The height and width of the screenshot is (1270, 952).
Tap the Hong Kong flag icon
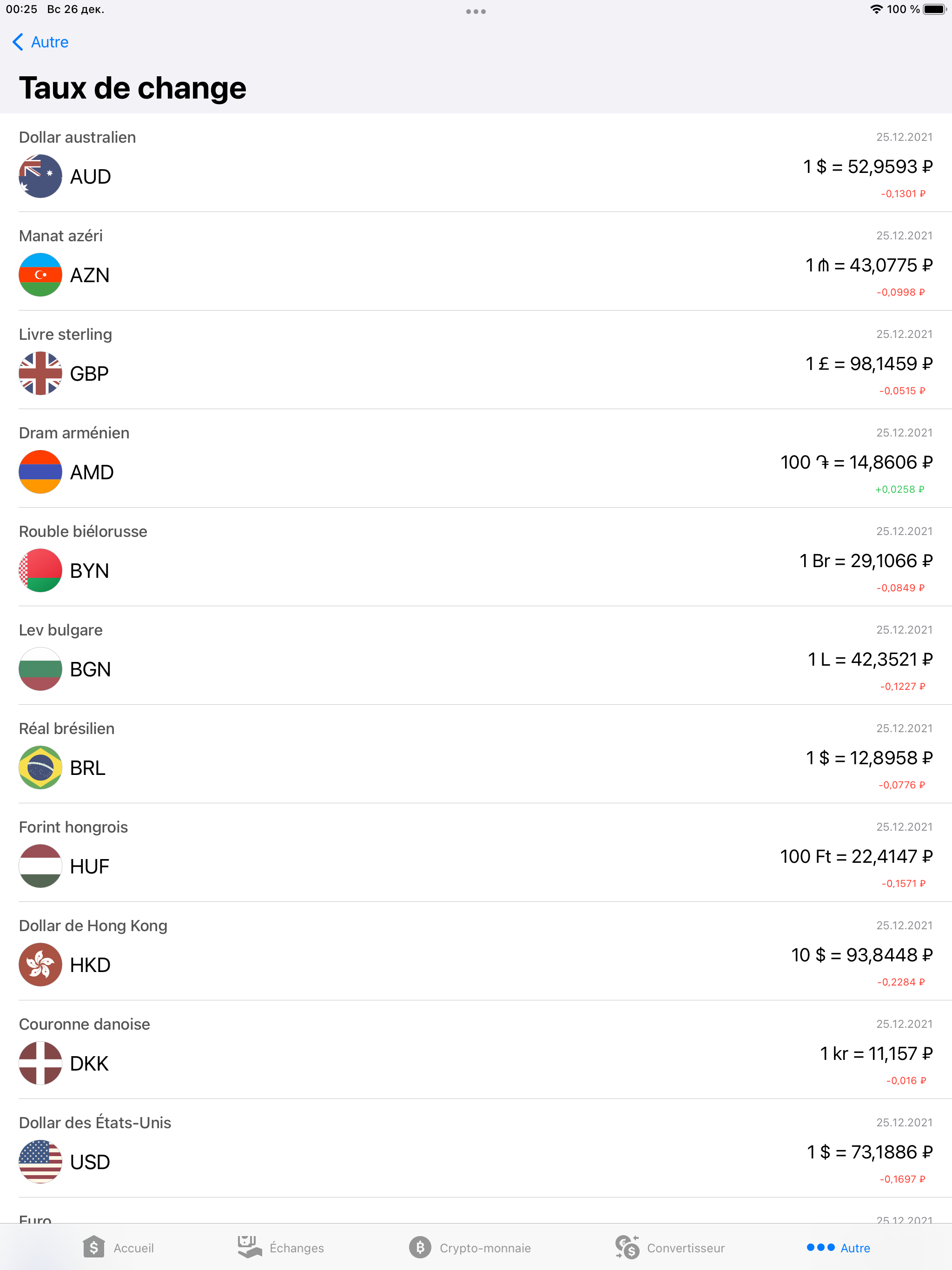[x=40, y=965]
